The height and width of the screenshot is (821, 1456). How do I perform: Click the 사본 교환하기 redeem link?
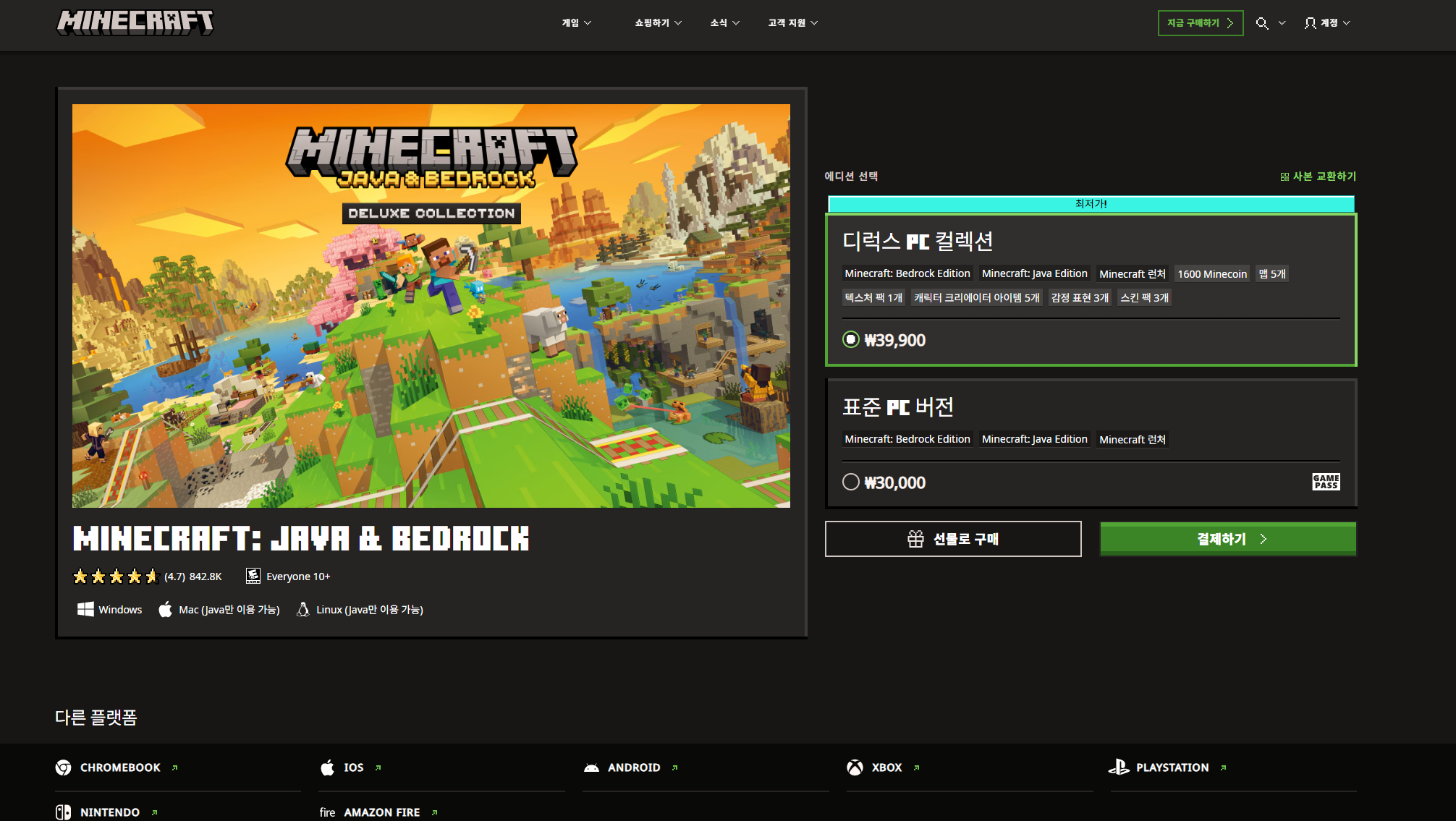1318,176
